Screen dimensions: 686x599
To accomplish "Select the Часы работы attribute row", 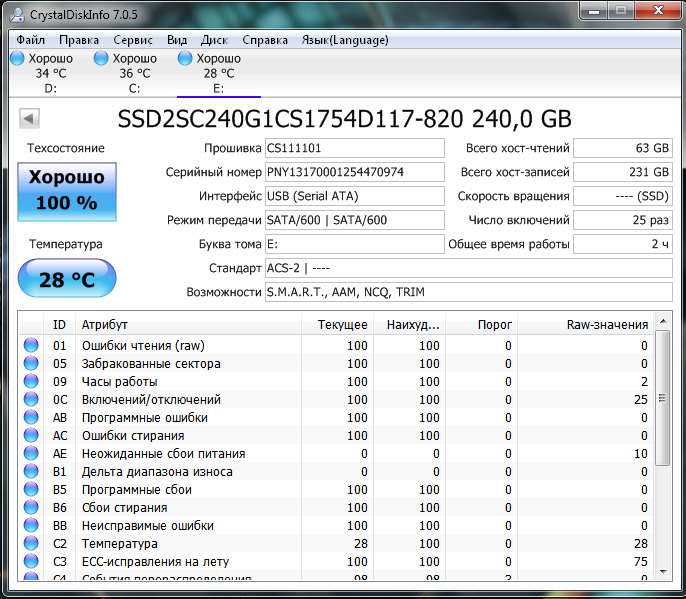I will 336,381.
